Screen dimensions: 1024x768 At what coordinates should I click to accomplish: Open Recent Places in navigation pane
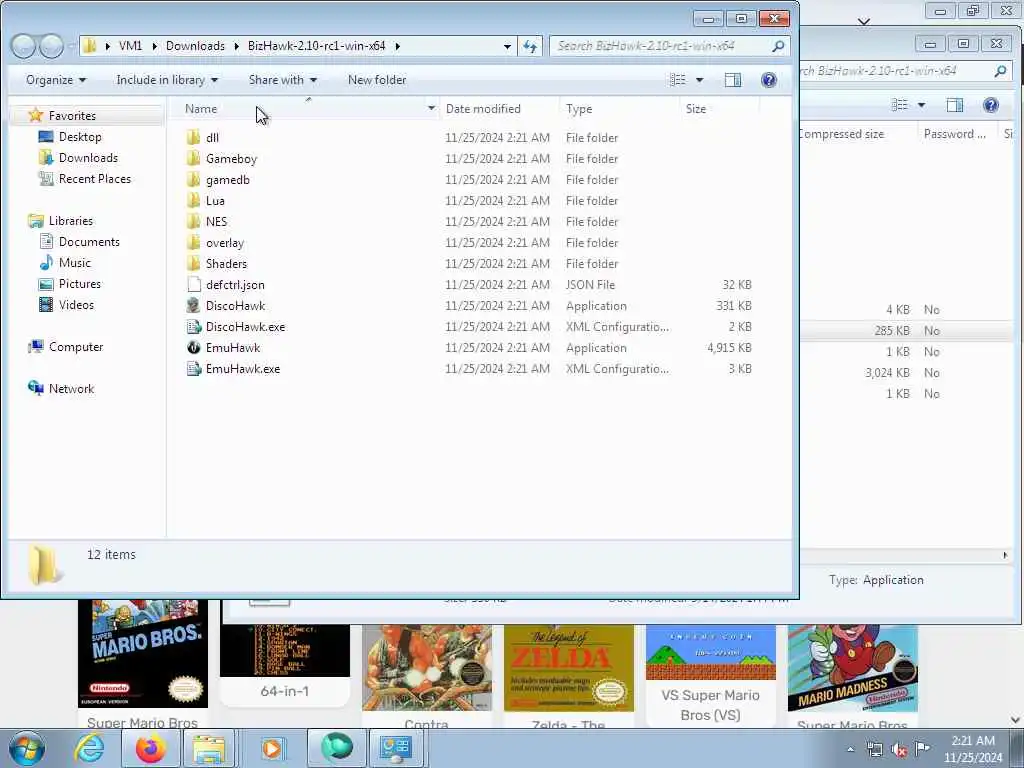pyautogui.click(x=94, y=178)
